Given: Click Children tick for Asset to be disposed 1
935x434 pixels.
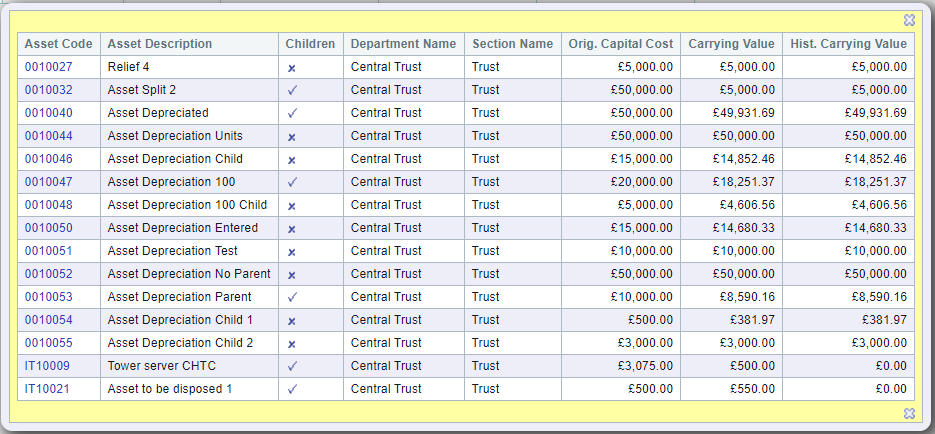Looking at the screenshot, I should (292, 389).
